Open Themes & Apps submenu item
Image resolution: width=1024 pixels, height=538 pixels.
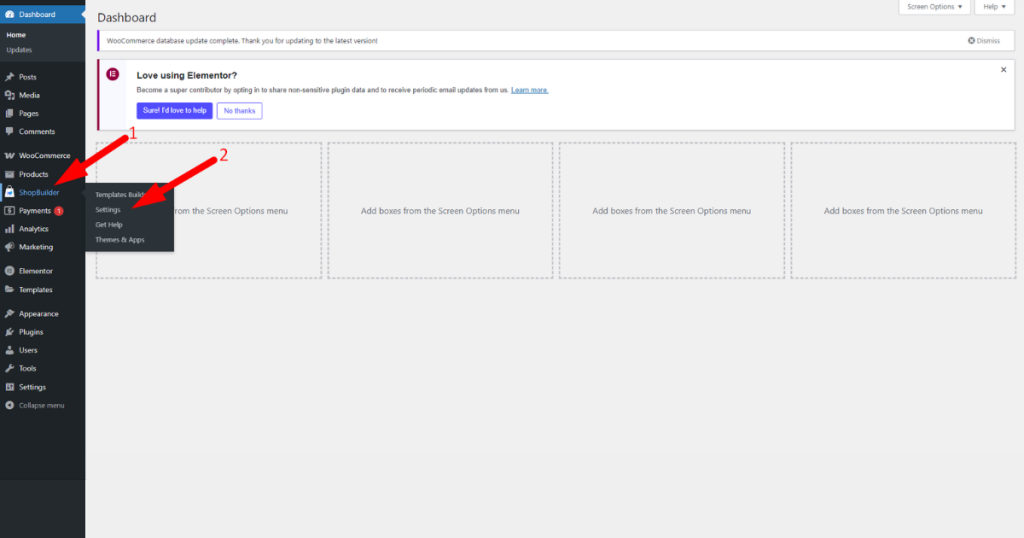(120, 240)
